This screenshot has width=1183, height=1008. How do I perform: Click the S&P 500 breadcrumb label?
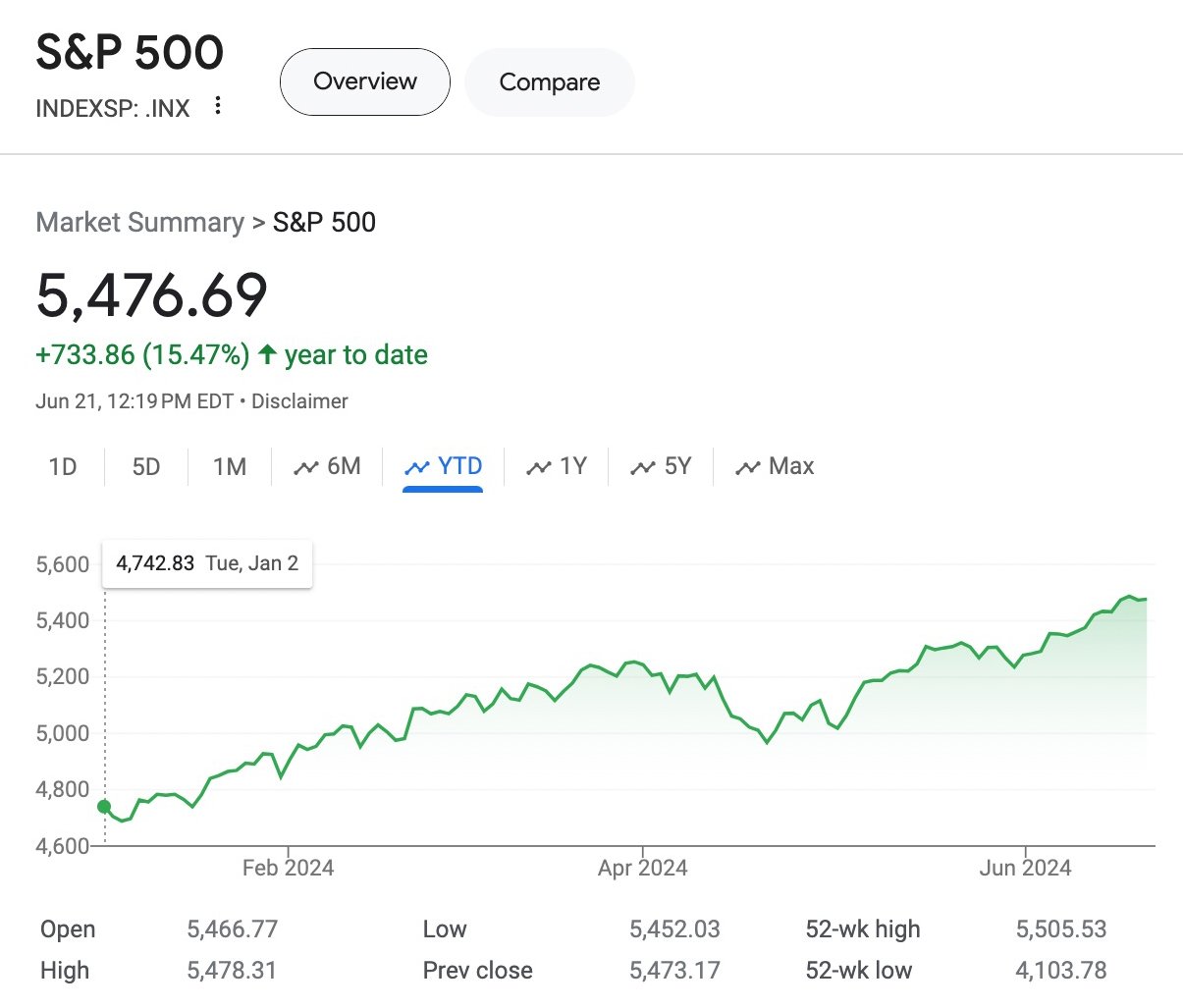(323, 222)
